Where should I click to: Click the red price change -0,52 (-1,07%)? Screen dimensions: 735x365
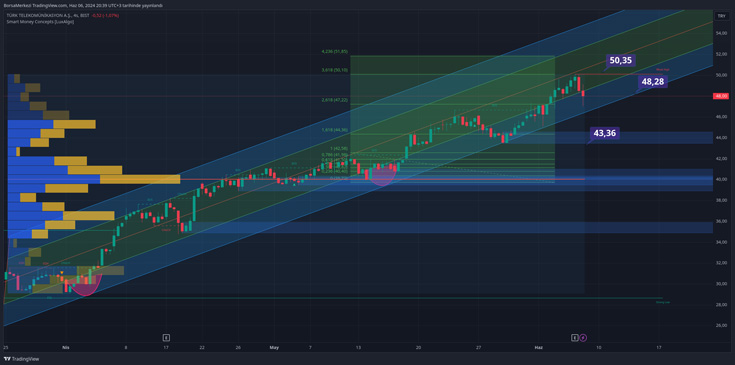pos(106,15)
